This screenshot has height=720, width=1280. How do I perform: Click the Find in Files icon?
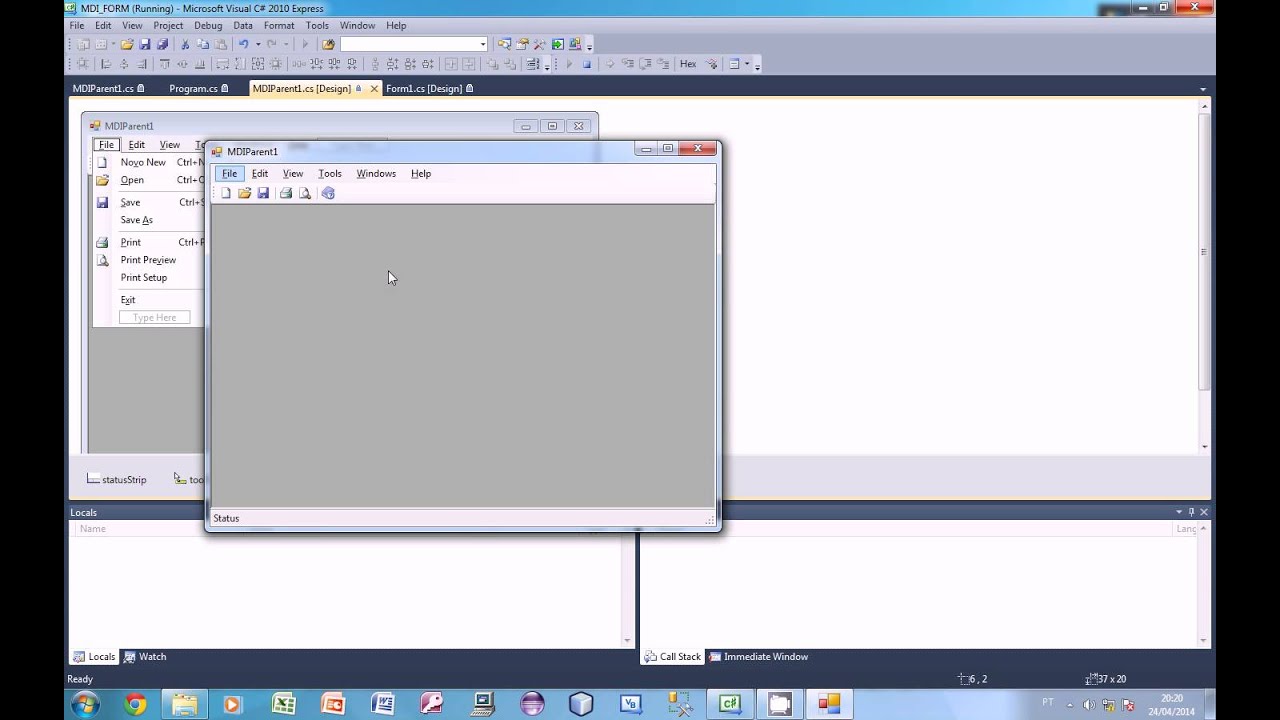pyautogui.click(x=328, y=44)
